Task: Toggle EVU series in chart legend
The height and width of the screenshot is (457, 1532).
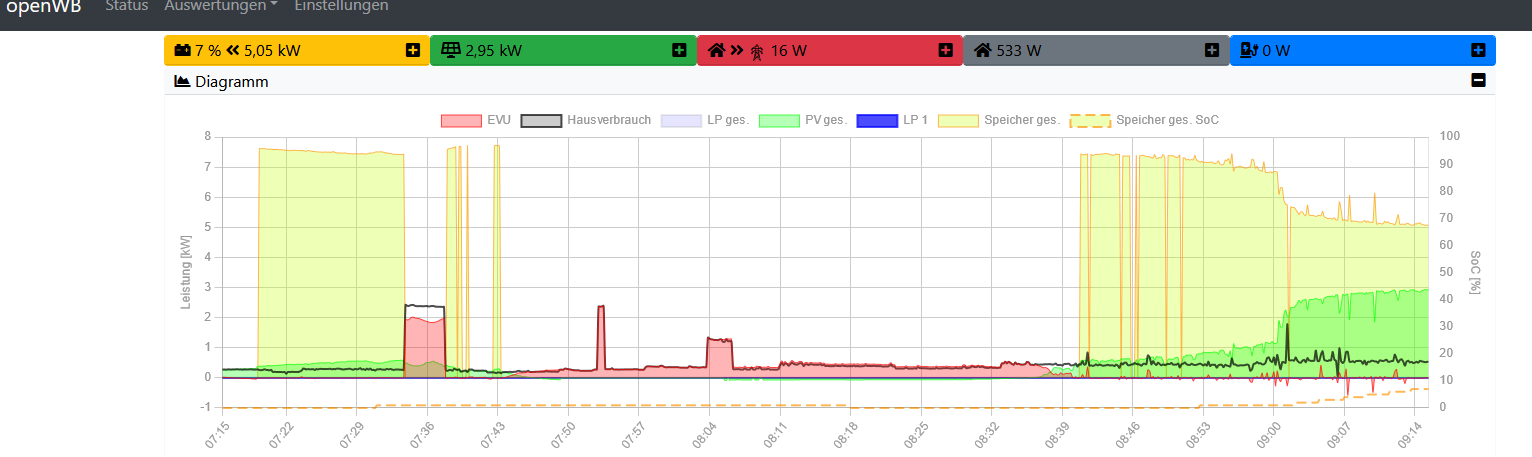Action: tap(476, 120)
